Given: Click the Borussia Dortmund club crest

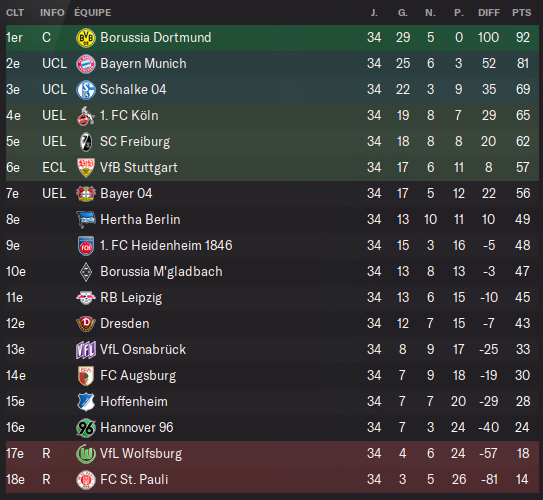Looking at the screenshot, I should coord(86,38).
